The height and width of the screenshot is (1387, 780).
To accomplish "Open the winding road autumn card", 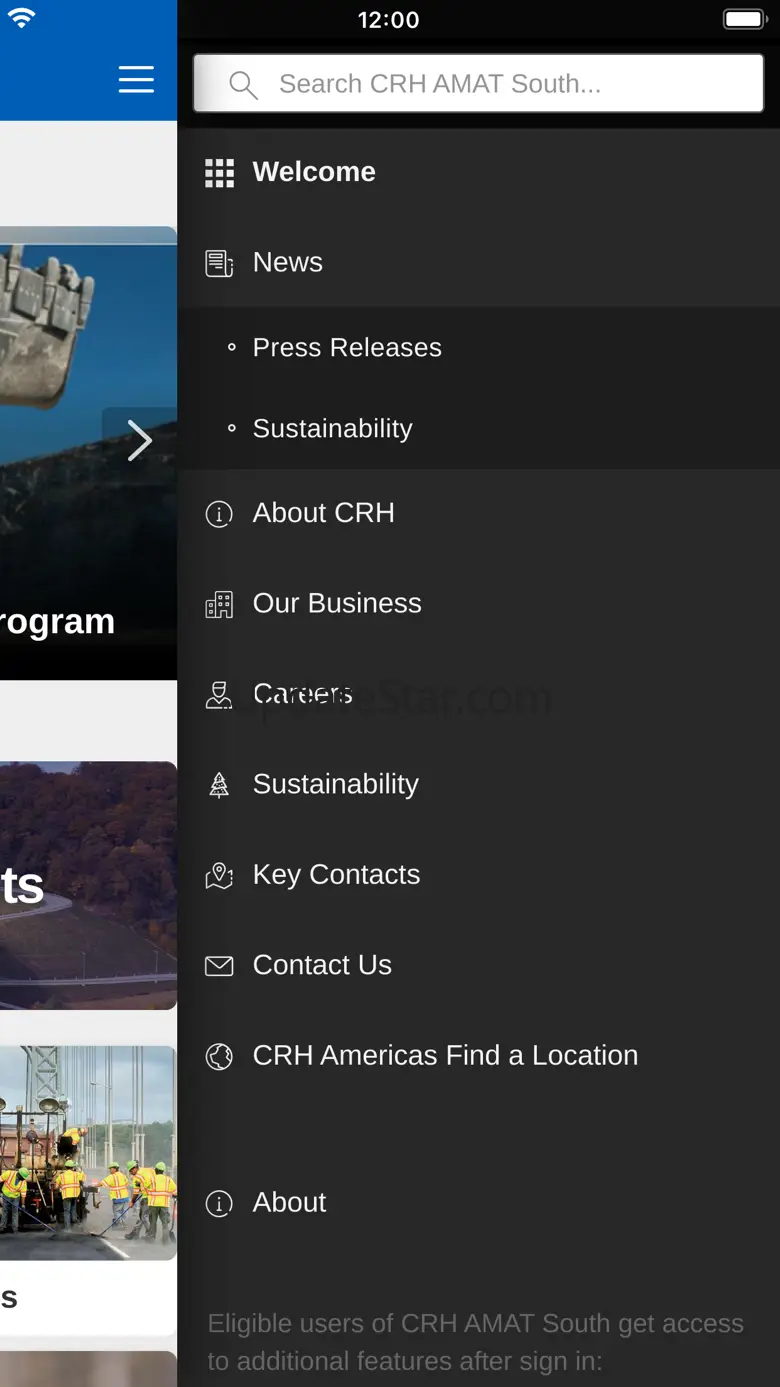I will pos(88,886).
